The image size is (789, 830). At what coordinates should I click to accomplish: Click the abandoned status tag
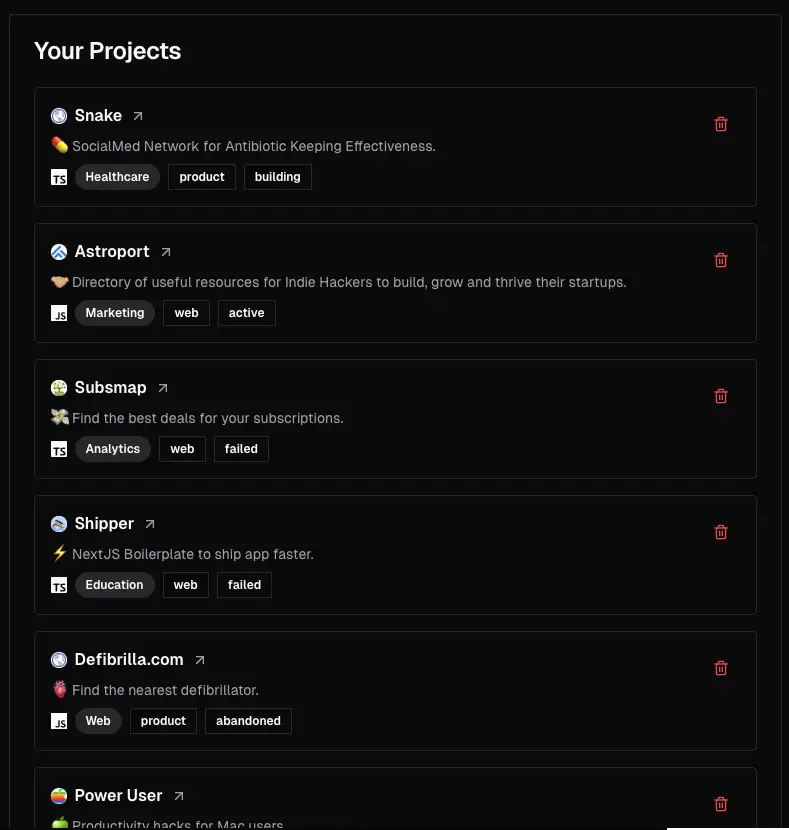(248, 721)
